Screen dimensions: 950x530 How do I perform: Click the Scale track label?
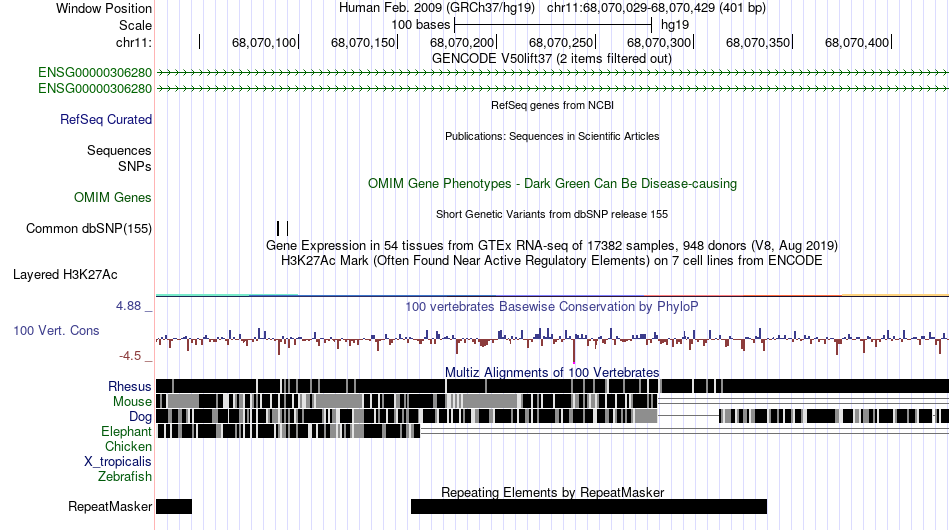pos(135,25)
